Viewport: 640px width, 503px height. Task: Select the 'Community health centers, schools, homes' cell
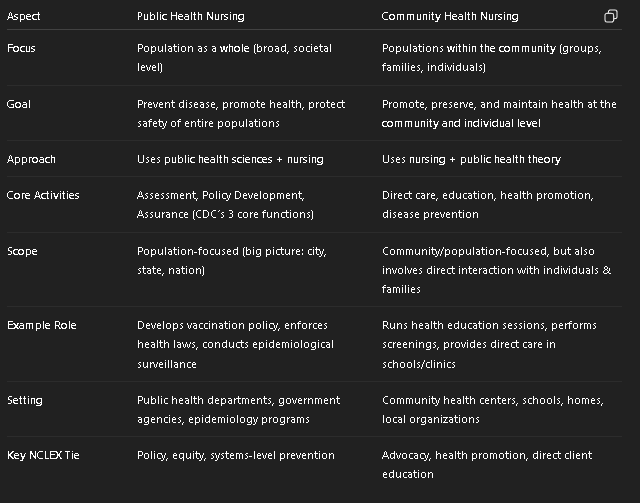(493, 410)
